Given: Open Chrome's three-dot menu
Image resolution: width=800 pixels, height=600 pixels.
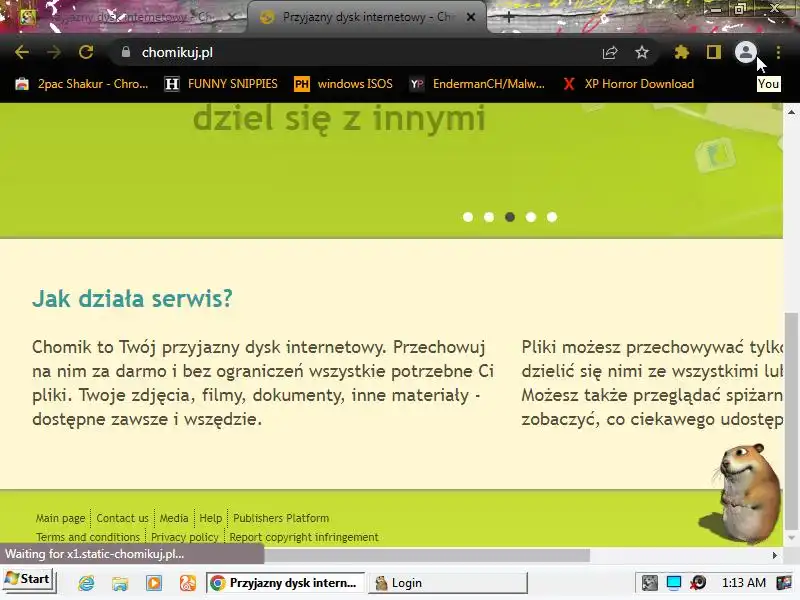Looking at the screenshot, I should click(778, 52).
